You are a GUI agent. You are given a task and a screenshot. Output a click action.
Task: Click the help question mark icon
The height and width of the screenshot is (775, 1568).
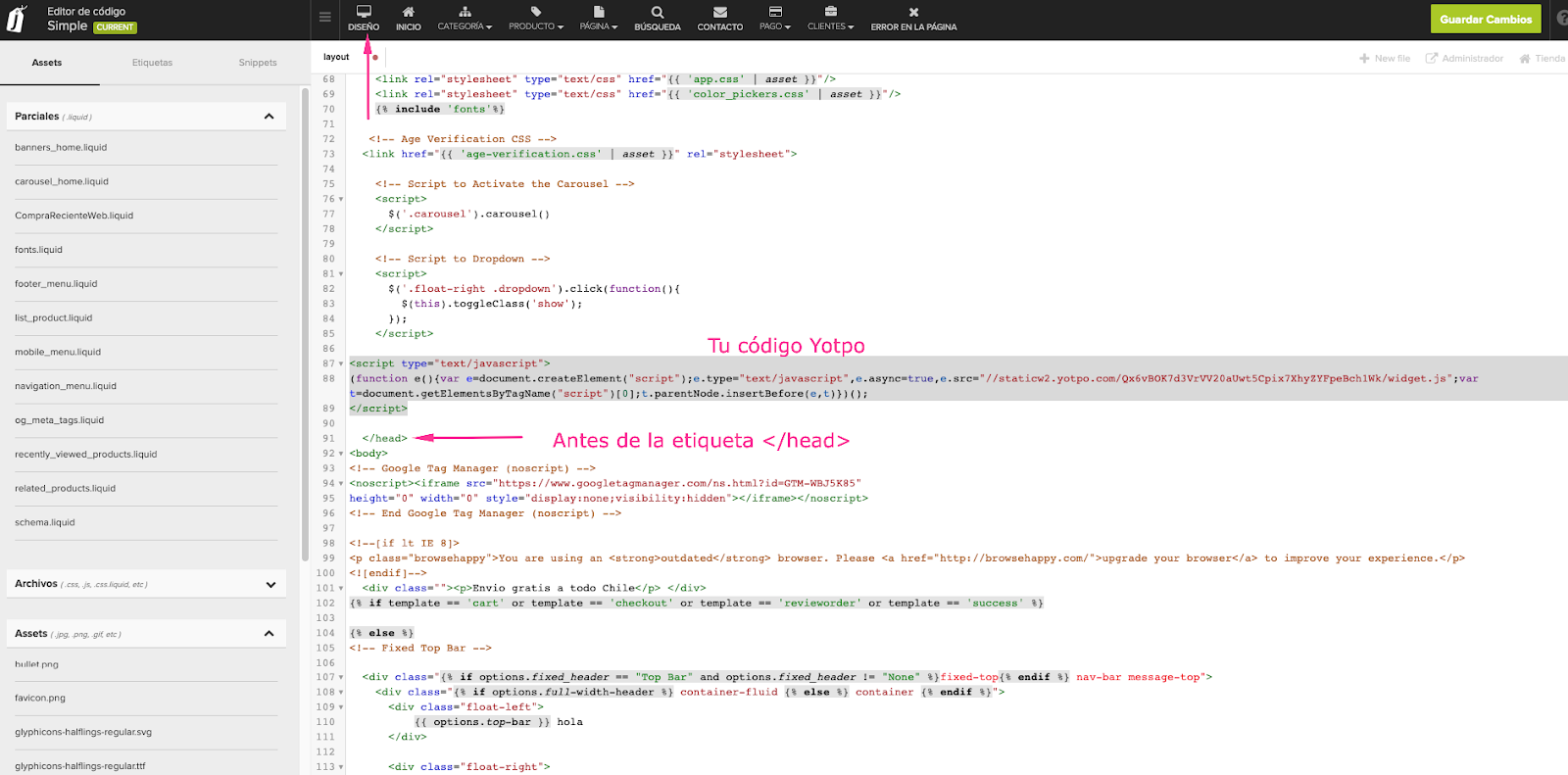click(x=1562, y=19)
